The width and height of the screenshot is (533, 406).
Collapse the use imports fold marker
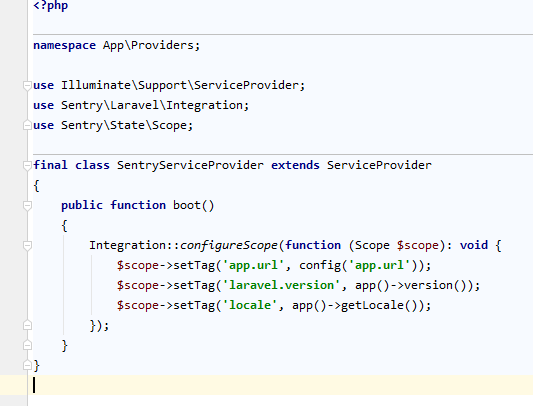point(27,85)
